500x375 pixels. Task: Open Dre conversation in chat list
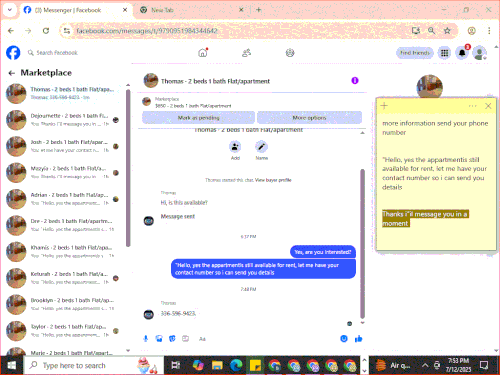(65, 225)
